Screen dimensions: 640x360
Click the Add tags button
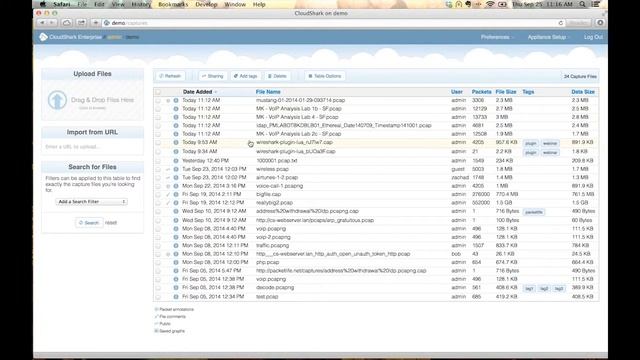pos(245,76)
